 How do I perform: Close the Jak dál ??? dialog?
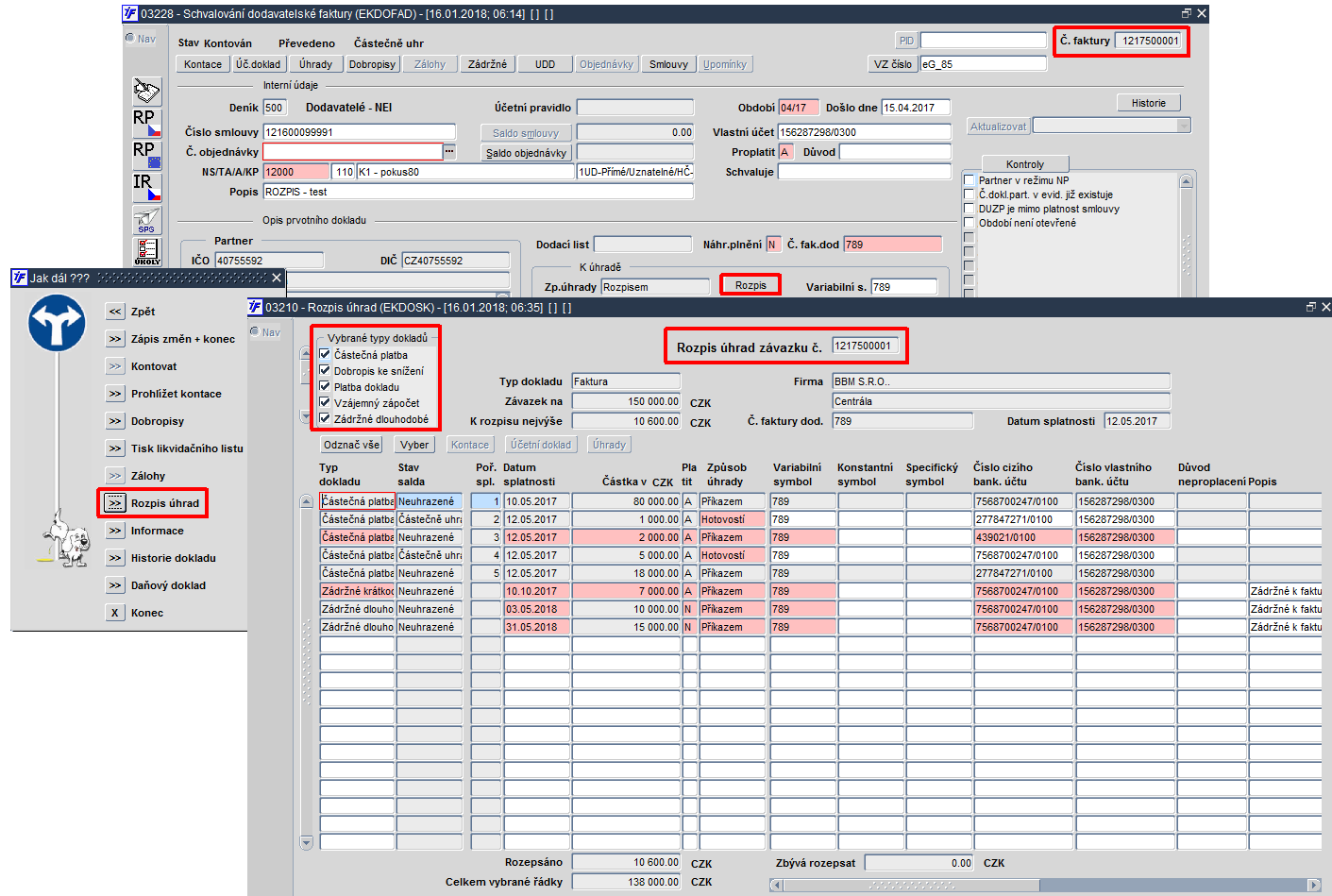[x=277, y=278]
